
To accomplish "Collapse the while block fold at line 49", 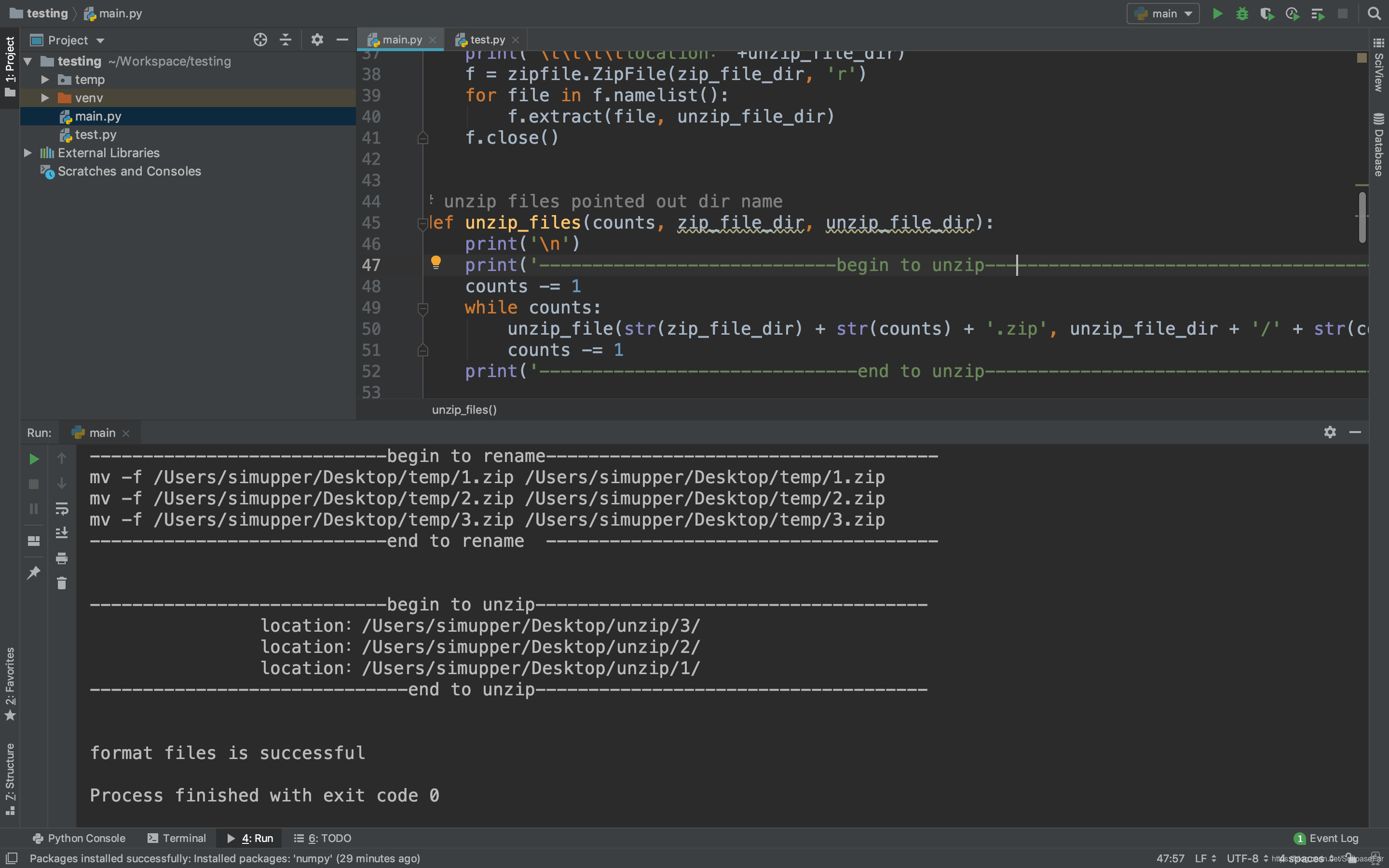I will click(423, 309).
